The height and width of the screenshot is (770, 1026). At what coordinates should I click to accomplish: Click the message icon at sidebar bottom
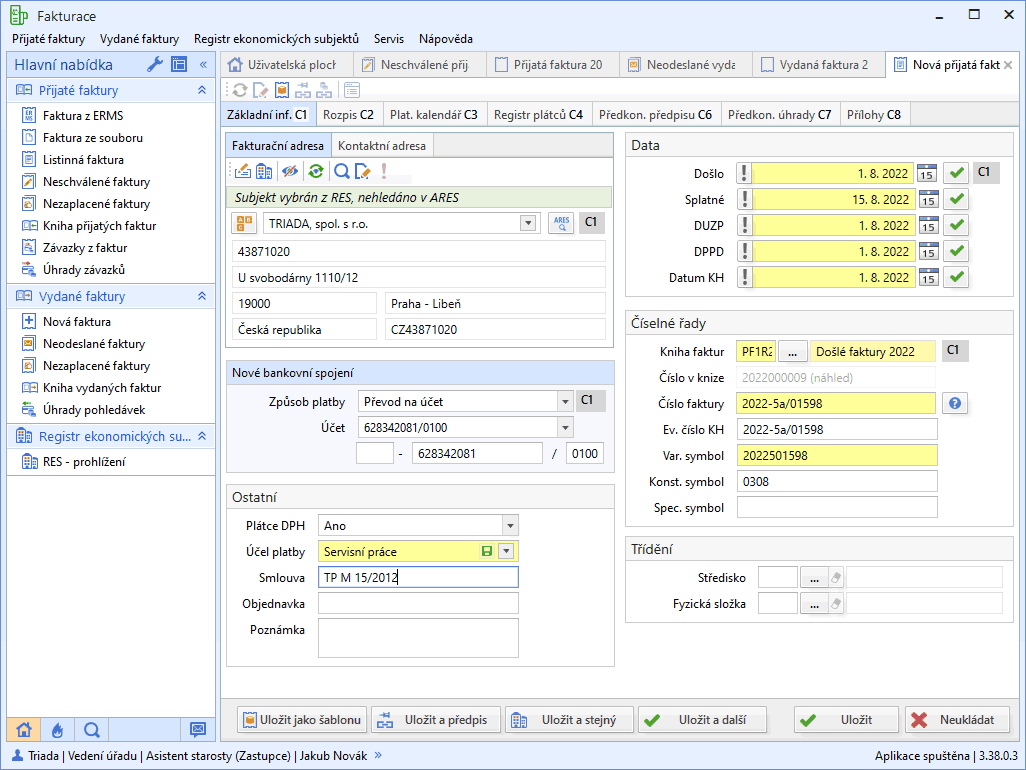point(197,729)
